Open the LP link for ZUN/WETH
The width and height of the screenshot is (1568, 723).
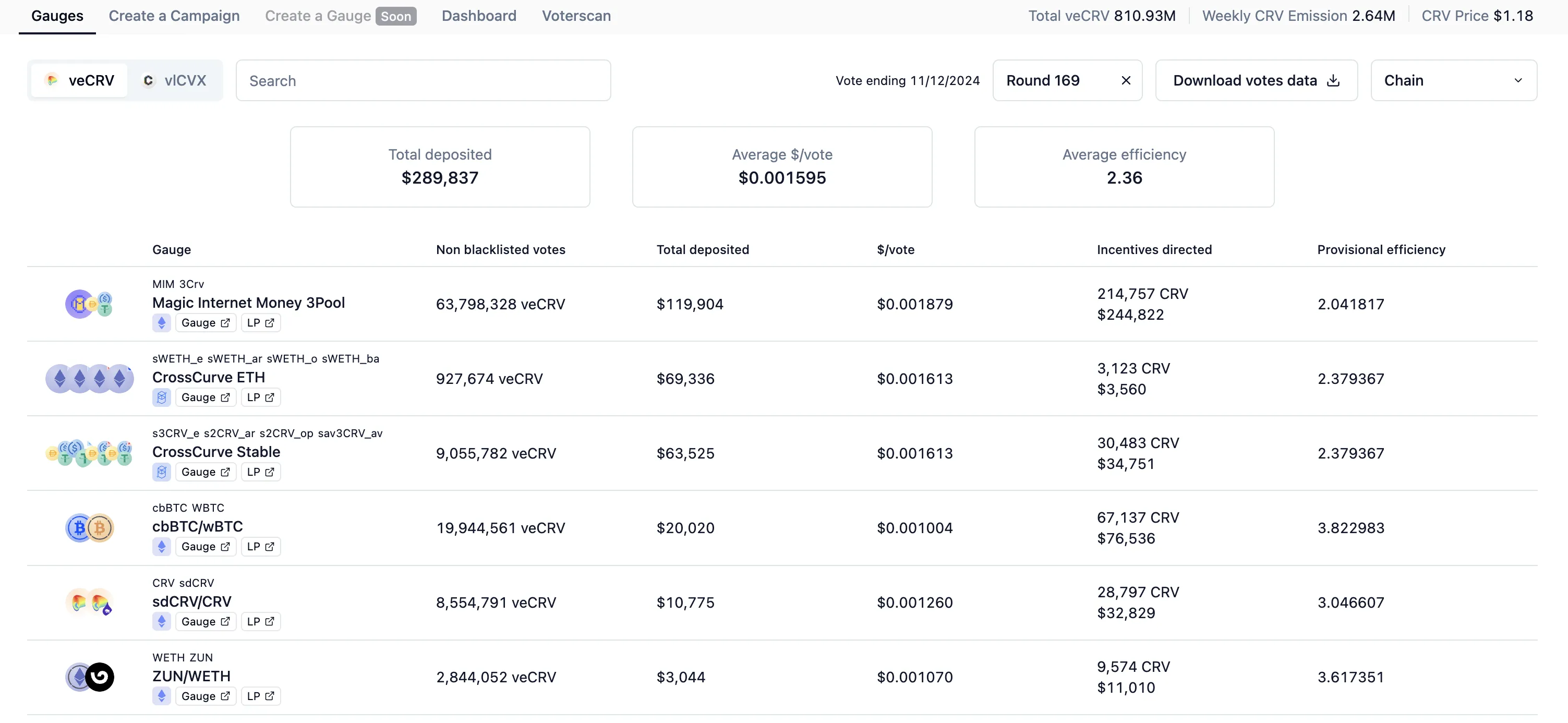(x=260, y=696)
